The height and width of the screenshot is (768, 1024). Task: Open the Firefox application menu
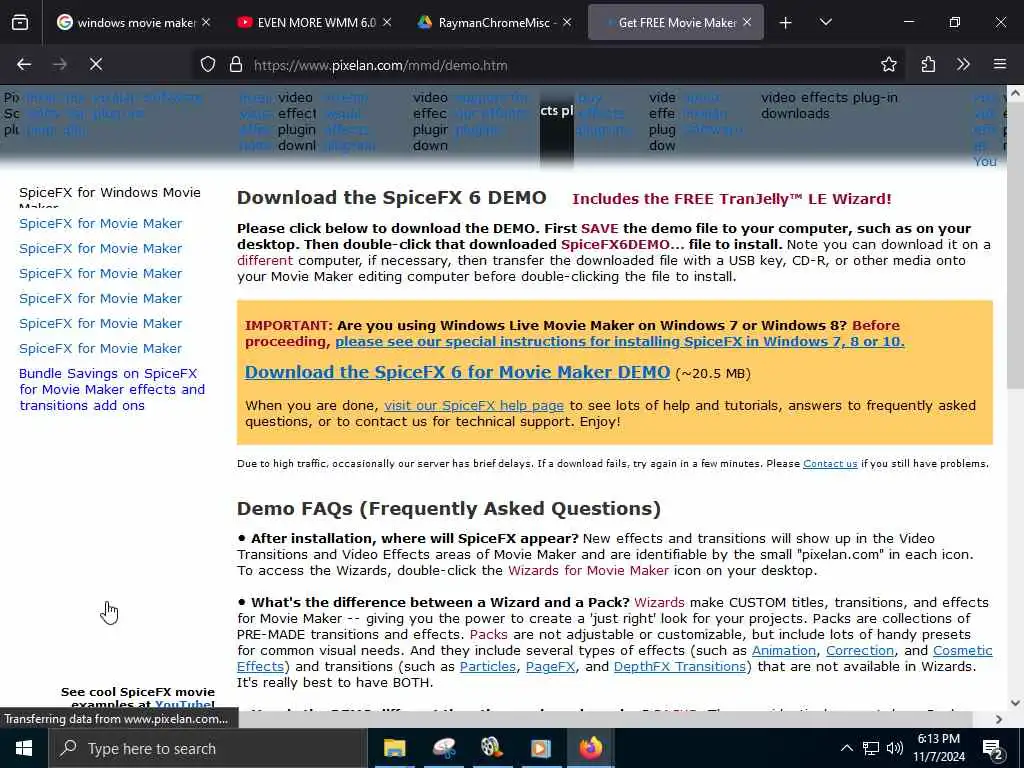point(1000,65)
